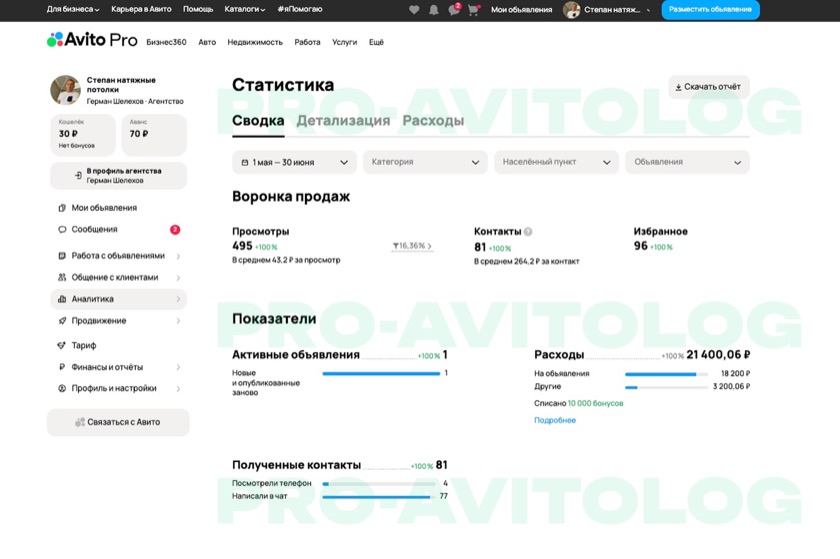This screenshot has height=559, width=840.
Task: Click the Написали в чат progress bar
Action: pyautogui.click(x=379, y=497)
